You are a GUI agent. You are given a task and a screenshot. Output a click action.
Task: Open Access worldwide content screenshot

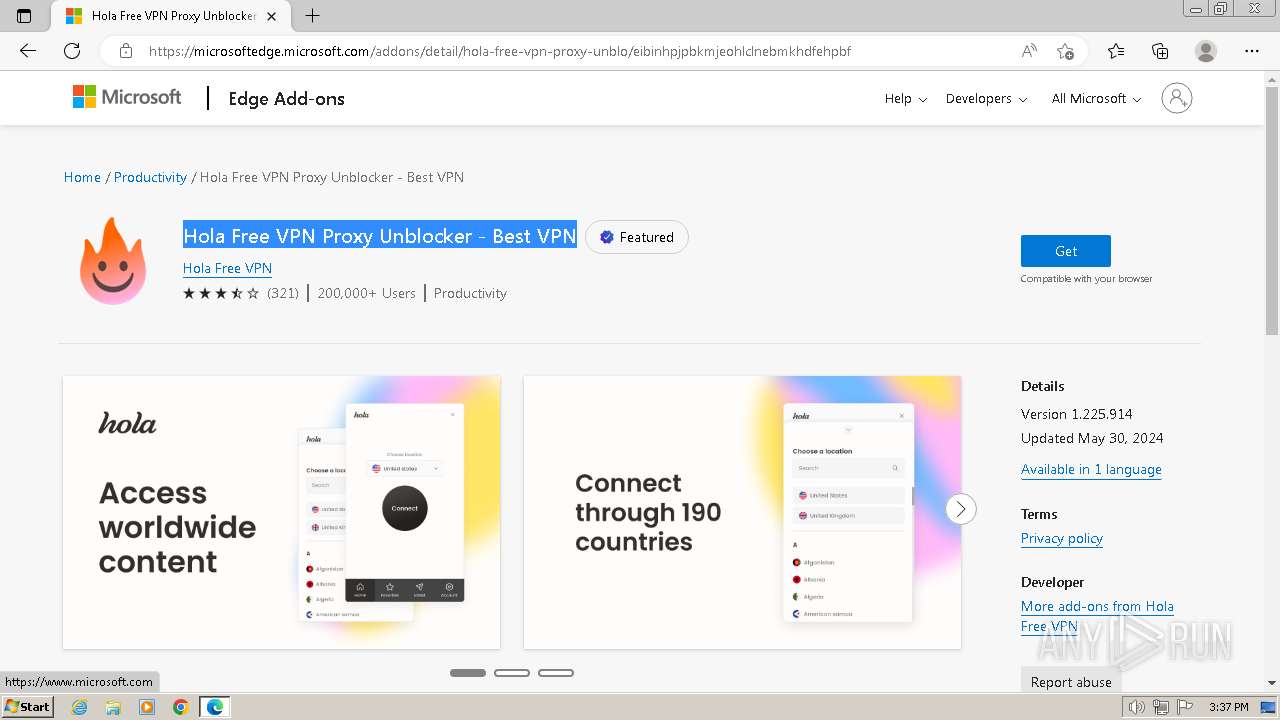281,512
